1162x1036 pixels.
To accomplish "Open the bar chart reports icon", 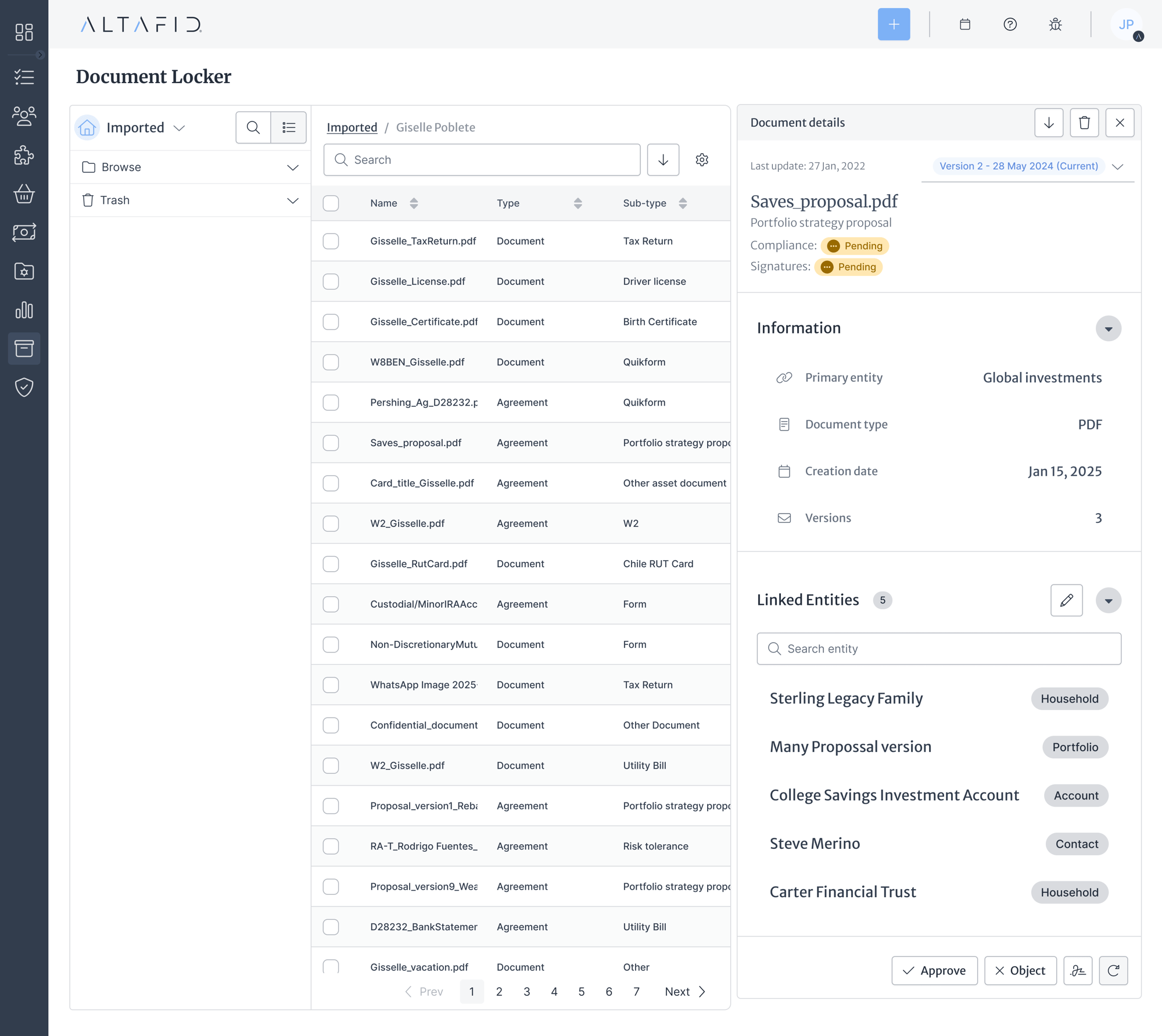I will (24, 310).
